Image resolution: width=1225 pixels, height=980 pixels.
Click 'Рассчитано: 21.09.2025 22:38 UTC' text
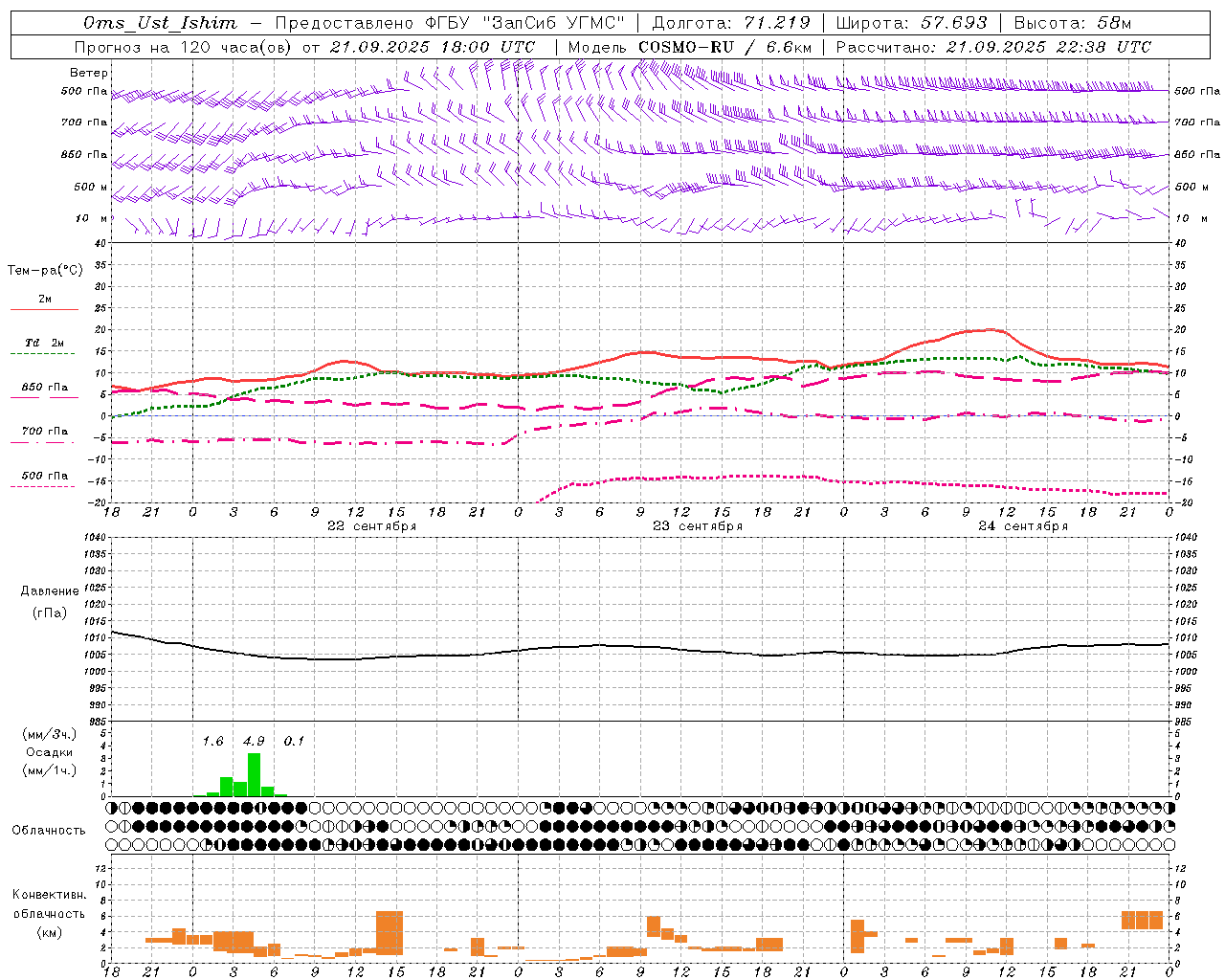993,47
